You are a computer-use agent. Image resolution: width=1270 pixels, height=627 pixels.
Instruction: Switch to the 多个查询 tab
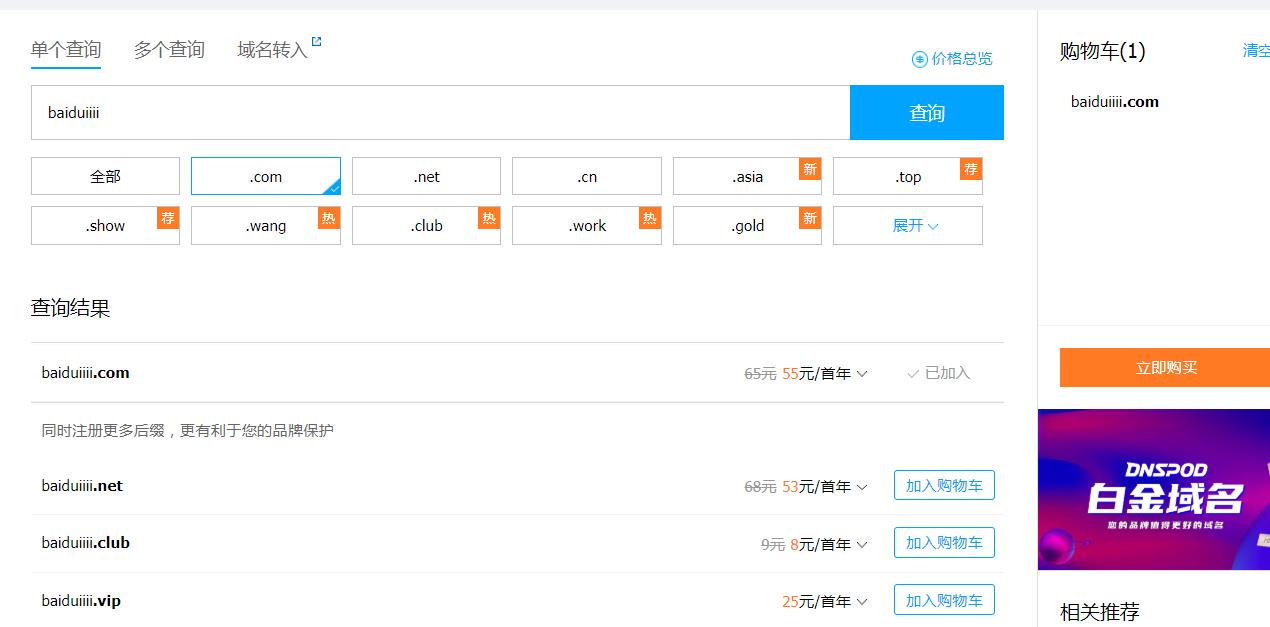point(168,49)
